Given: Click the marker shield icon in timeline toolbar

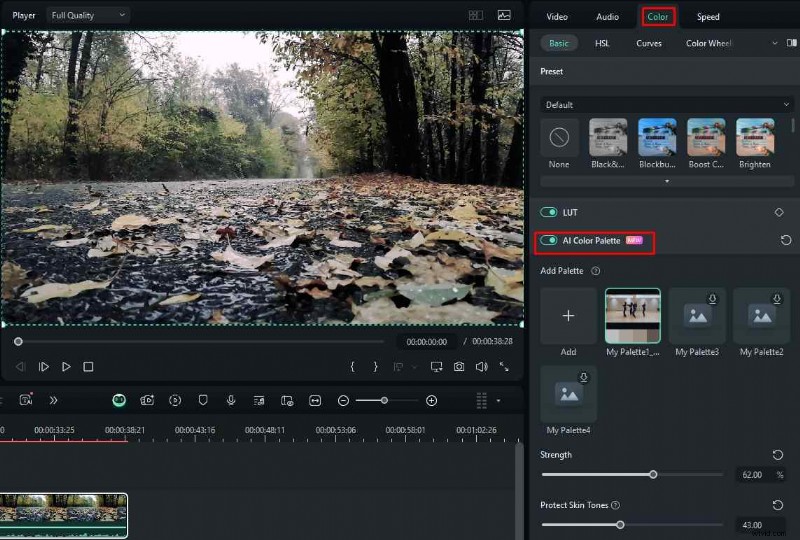Looking at the screenshot, I should point(203,400).
